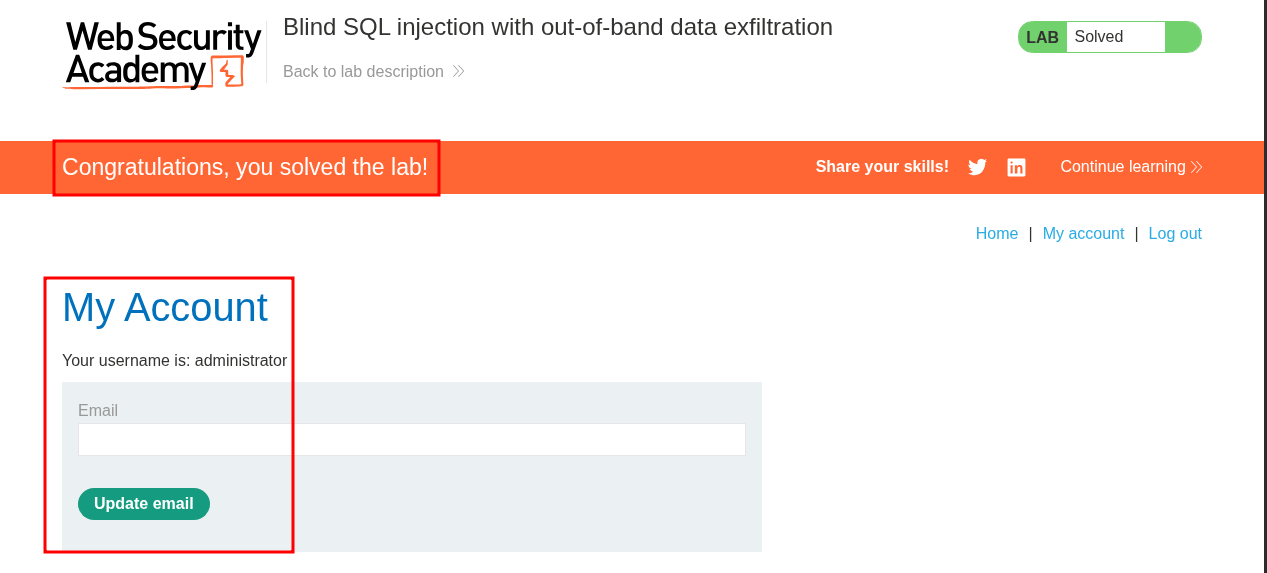Click the LAB status badge label
Image resolution: width=1267 pixels, height=573 pixels.
pyautogui.click(x=1042, y=37)
